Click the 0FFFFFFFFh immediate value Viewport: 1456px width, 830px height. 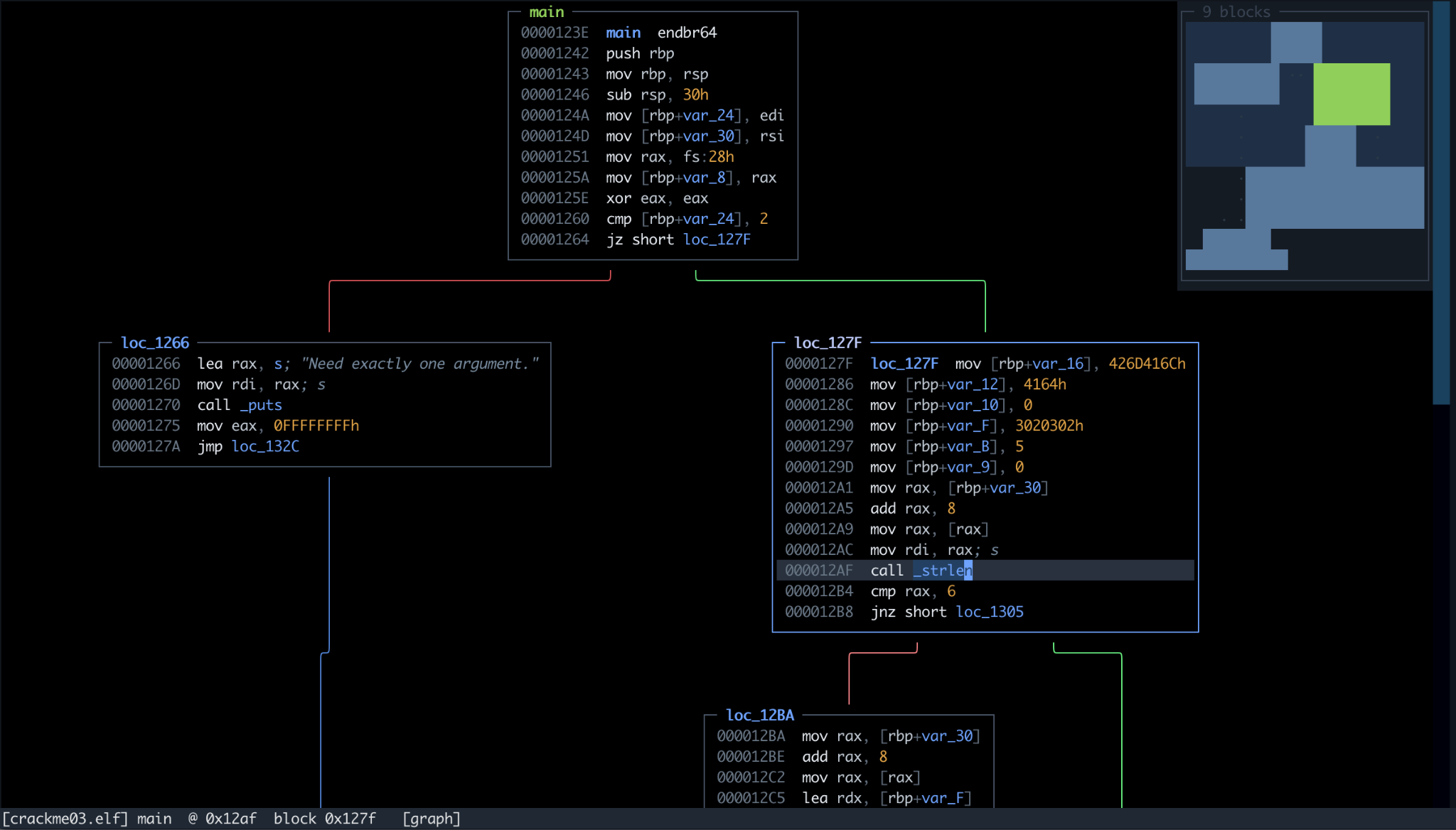point(316,426)
